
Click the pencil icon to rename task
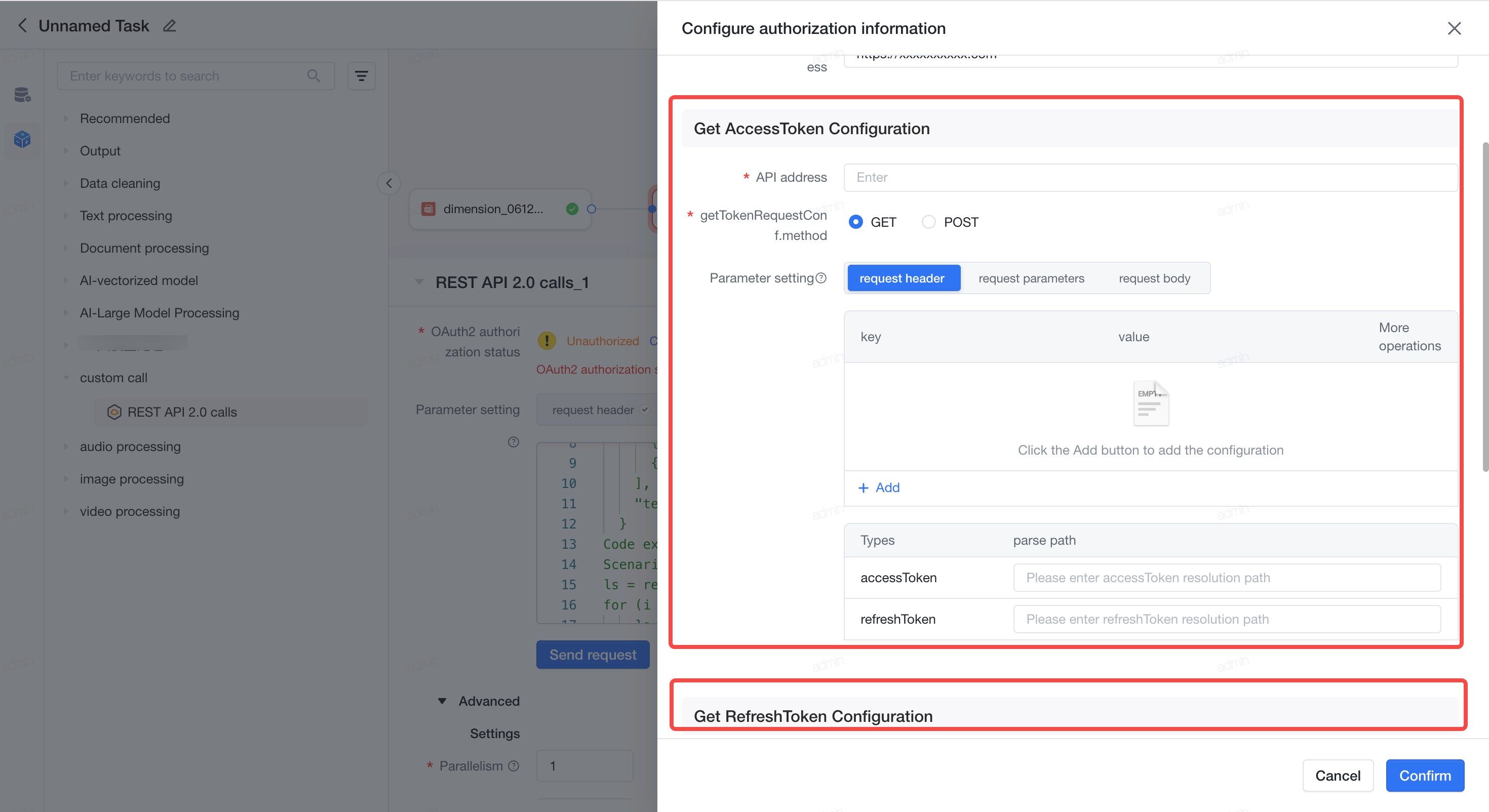169,25
